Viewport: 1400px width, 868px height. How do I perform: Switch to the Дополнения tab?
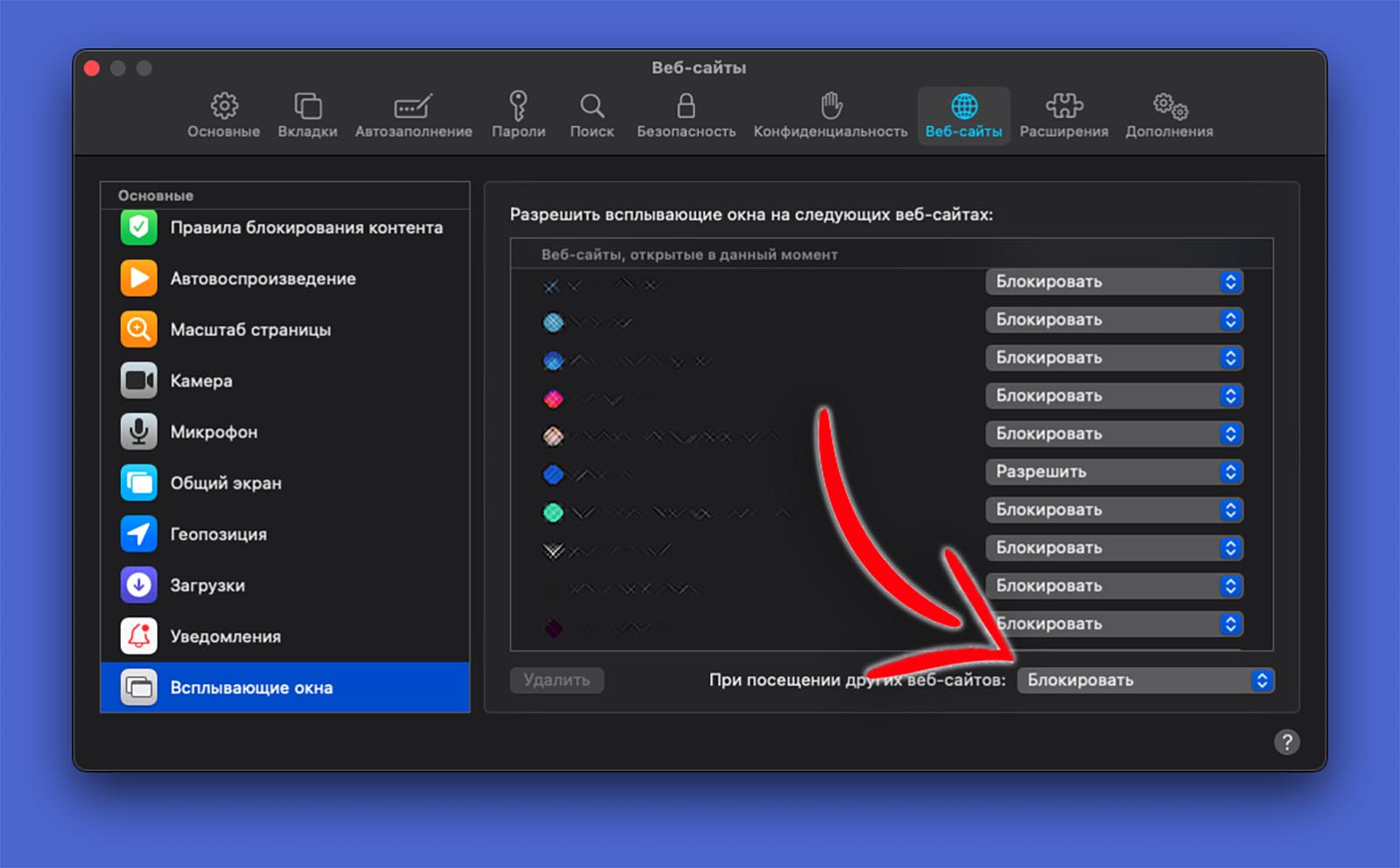(1169, 115)
